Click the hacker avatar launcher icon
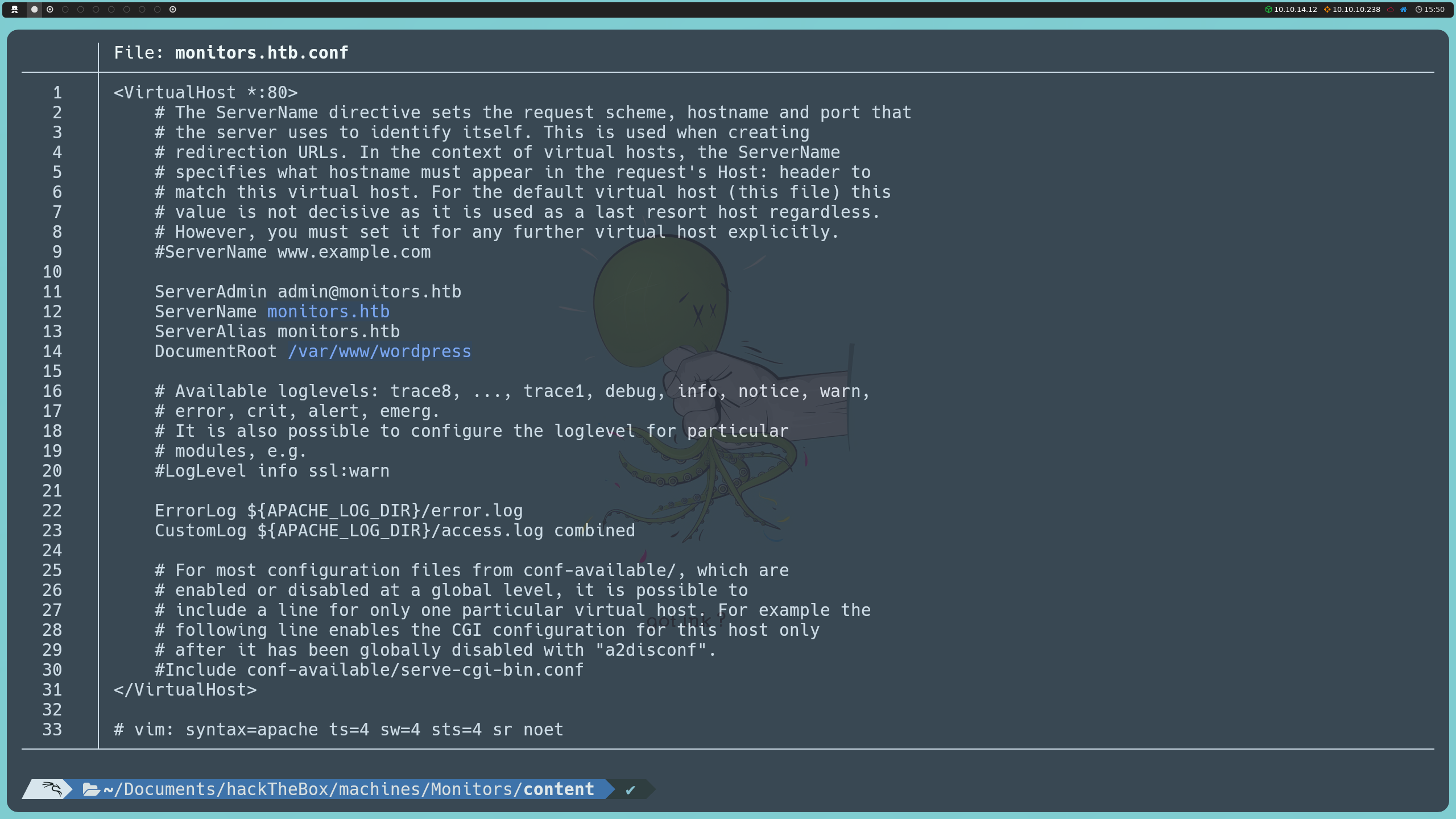 coord(15,9)
